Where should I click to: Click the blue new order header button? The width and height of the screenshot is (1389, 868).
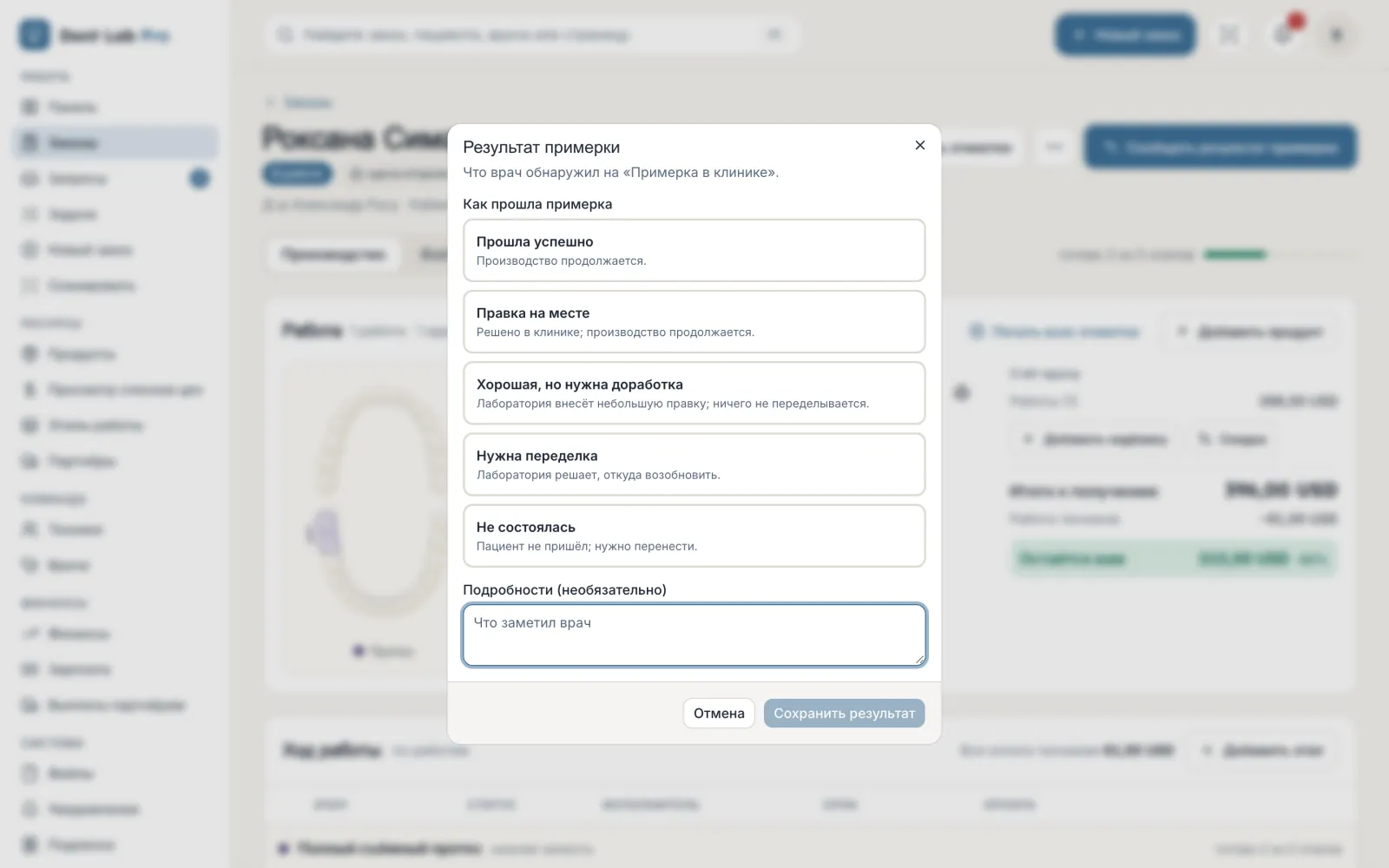coord(1125,35)
